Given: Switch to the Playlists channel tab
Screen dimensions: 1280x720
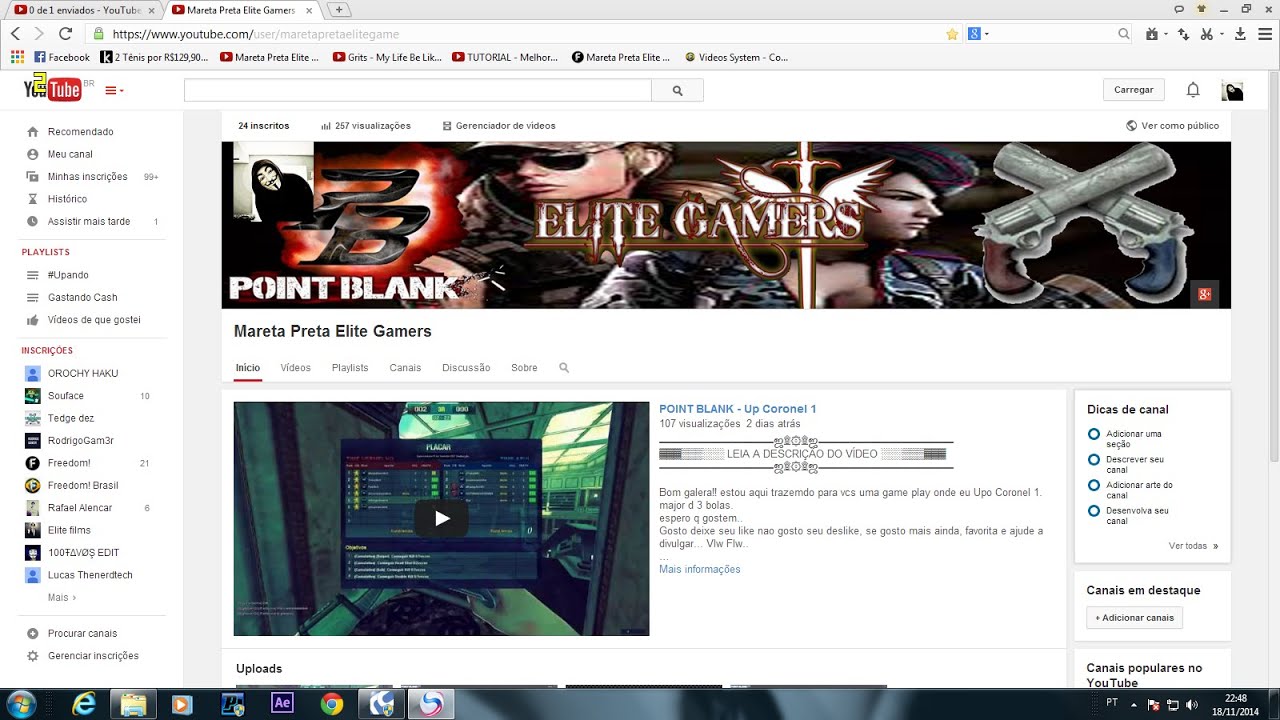Looking at the screenshot, I should point(350,368).
